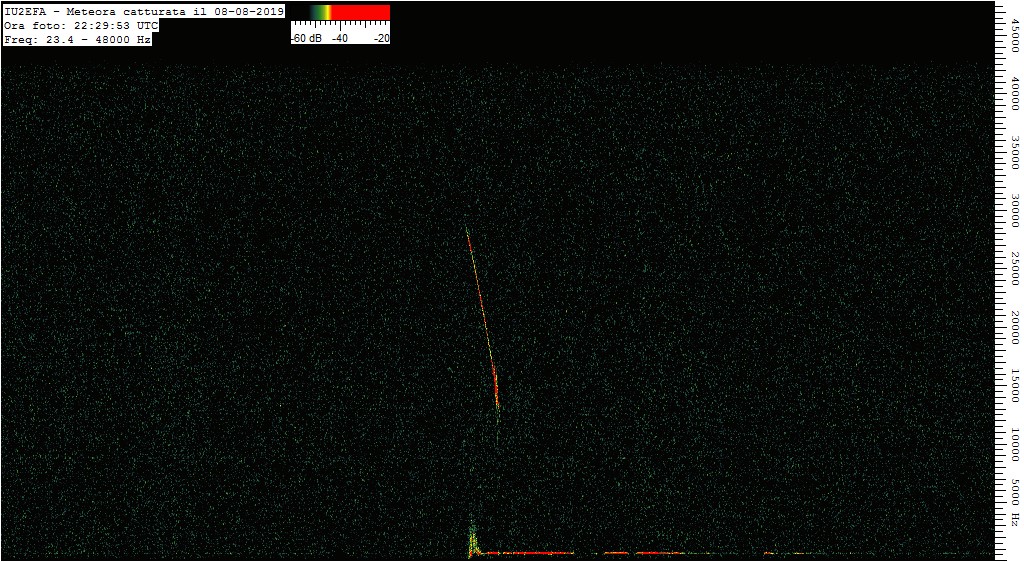Image resolution: width=1024 pixels, height=562 pixels.
Task: Click the "-60 dB" scale label
Action: (x=307, y=39)
